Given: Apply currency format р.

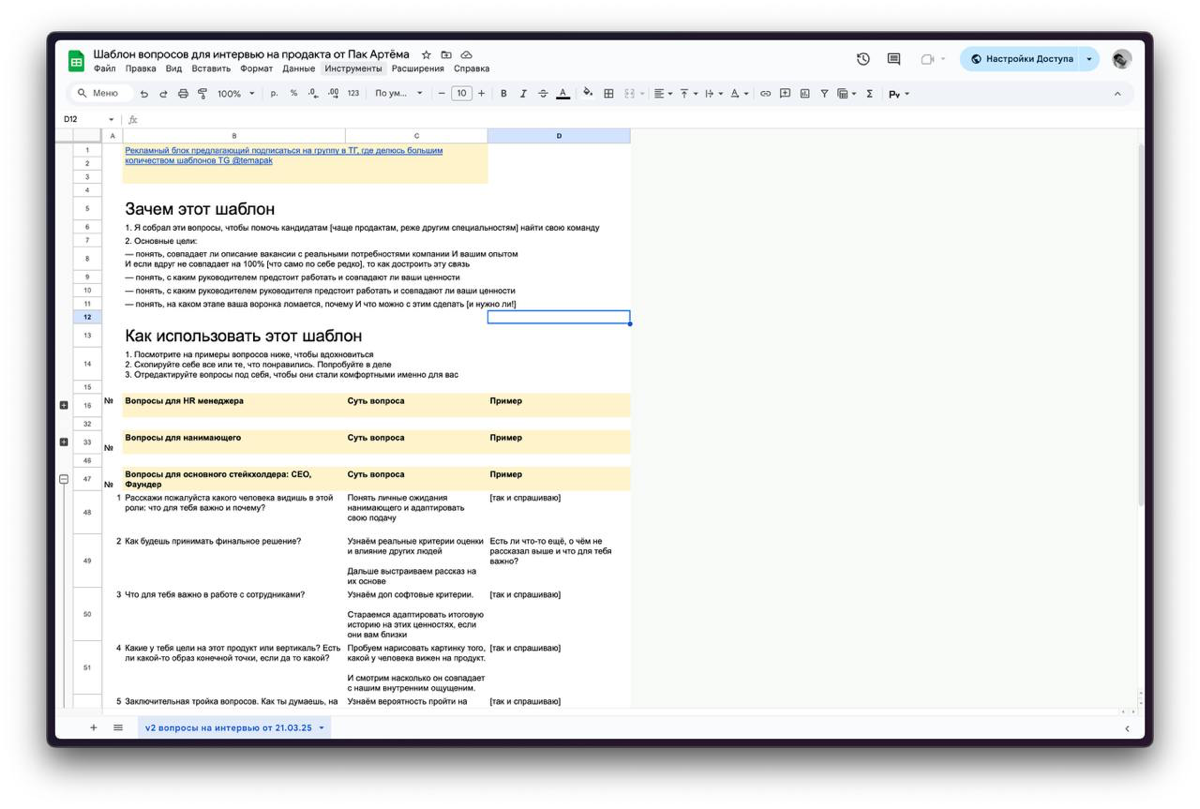Looking at the screenshot, I should pos(275,94).
